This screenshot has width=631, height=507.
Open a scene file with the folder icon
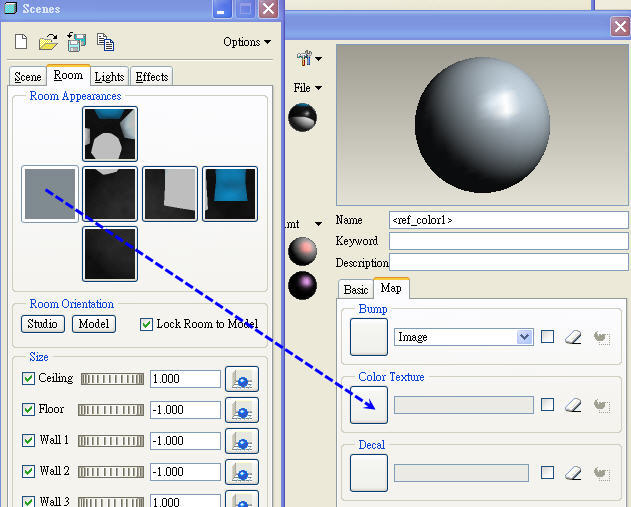tap(48, 42)
